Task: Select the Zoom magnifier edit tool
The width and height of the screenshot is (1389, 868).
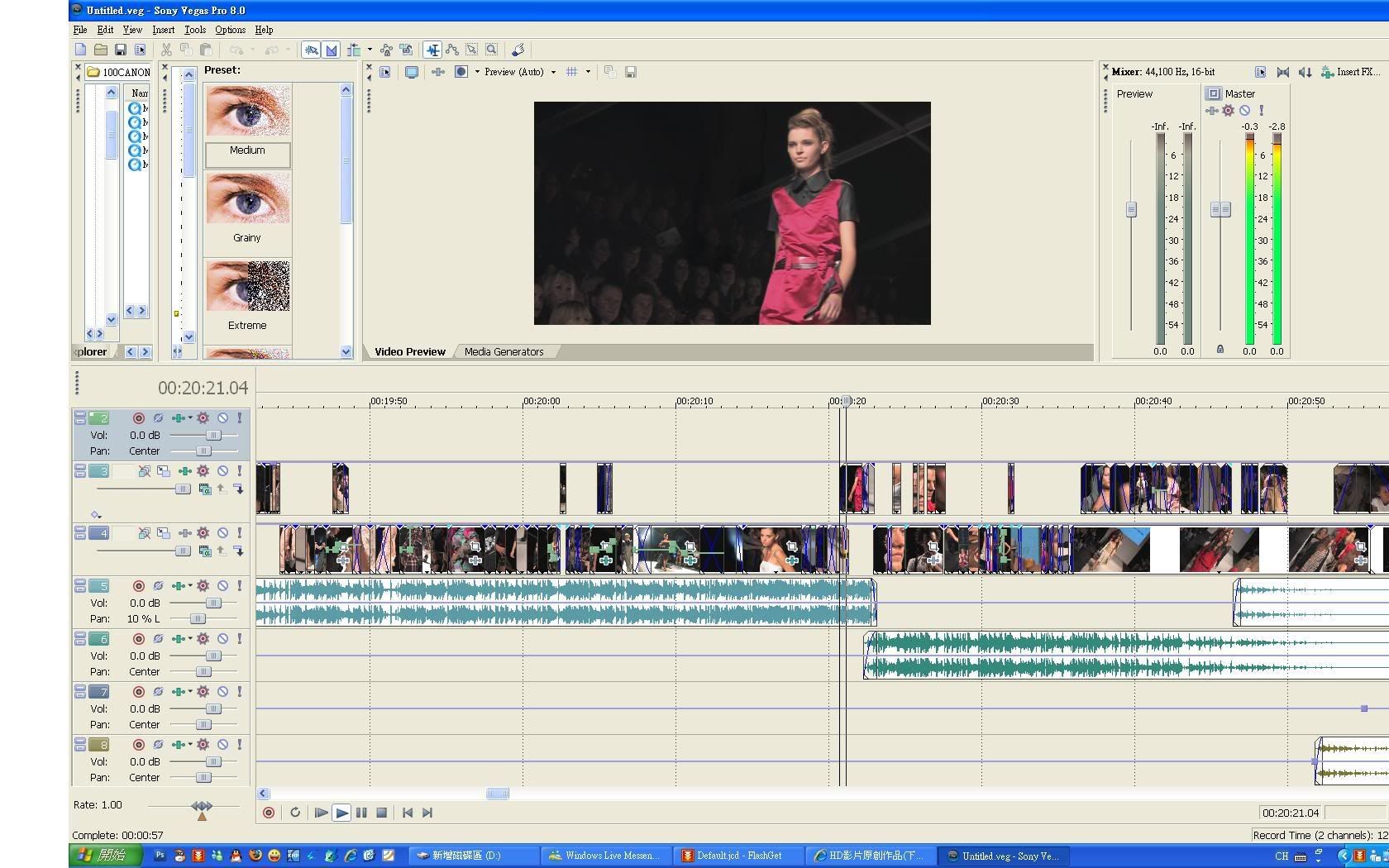Action: pos(492,50)
